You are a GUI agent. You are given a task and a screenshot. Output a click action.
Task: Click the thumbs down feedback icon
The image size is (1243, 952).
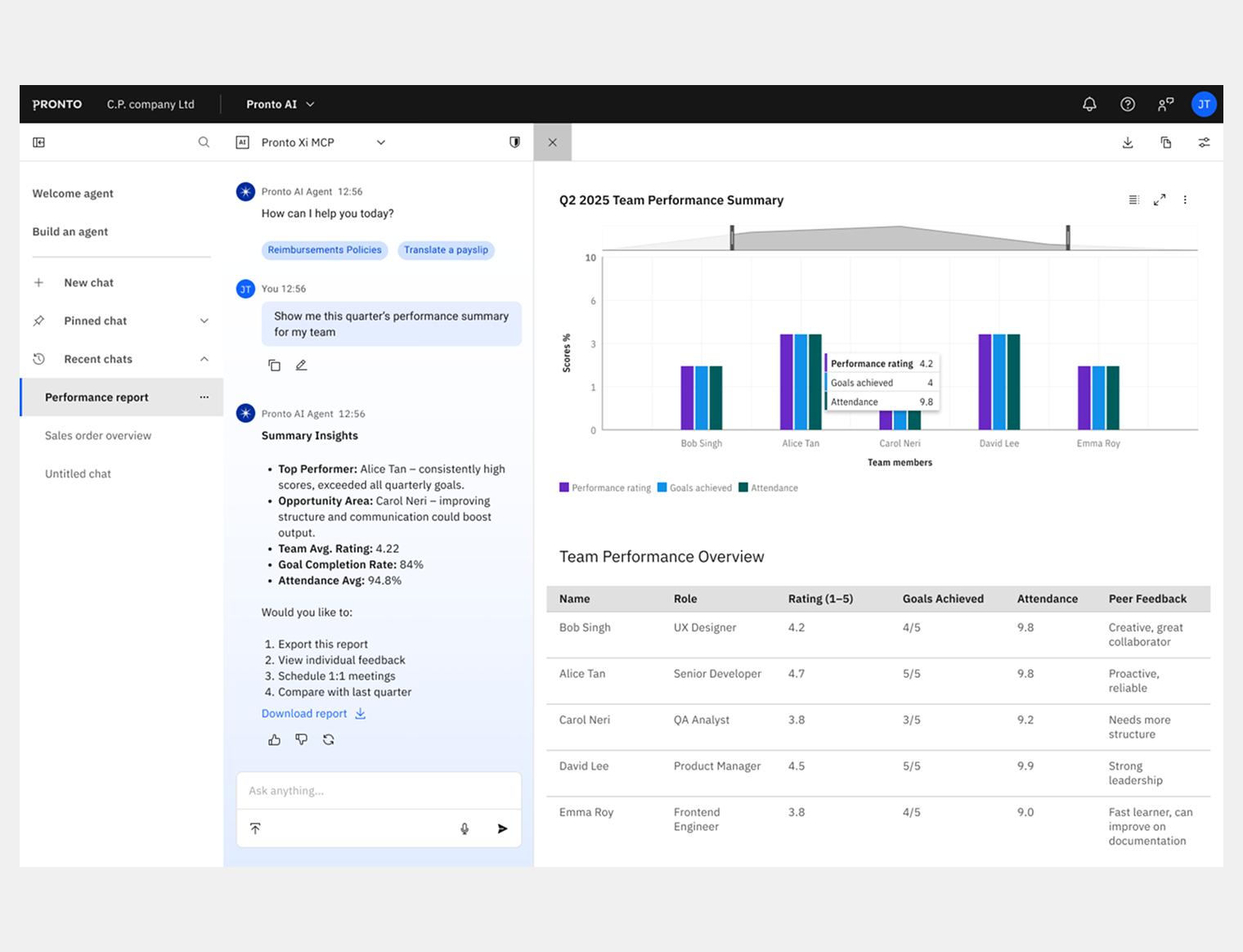pos(302,739)
